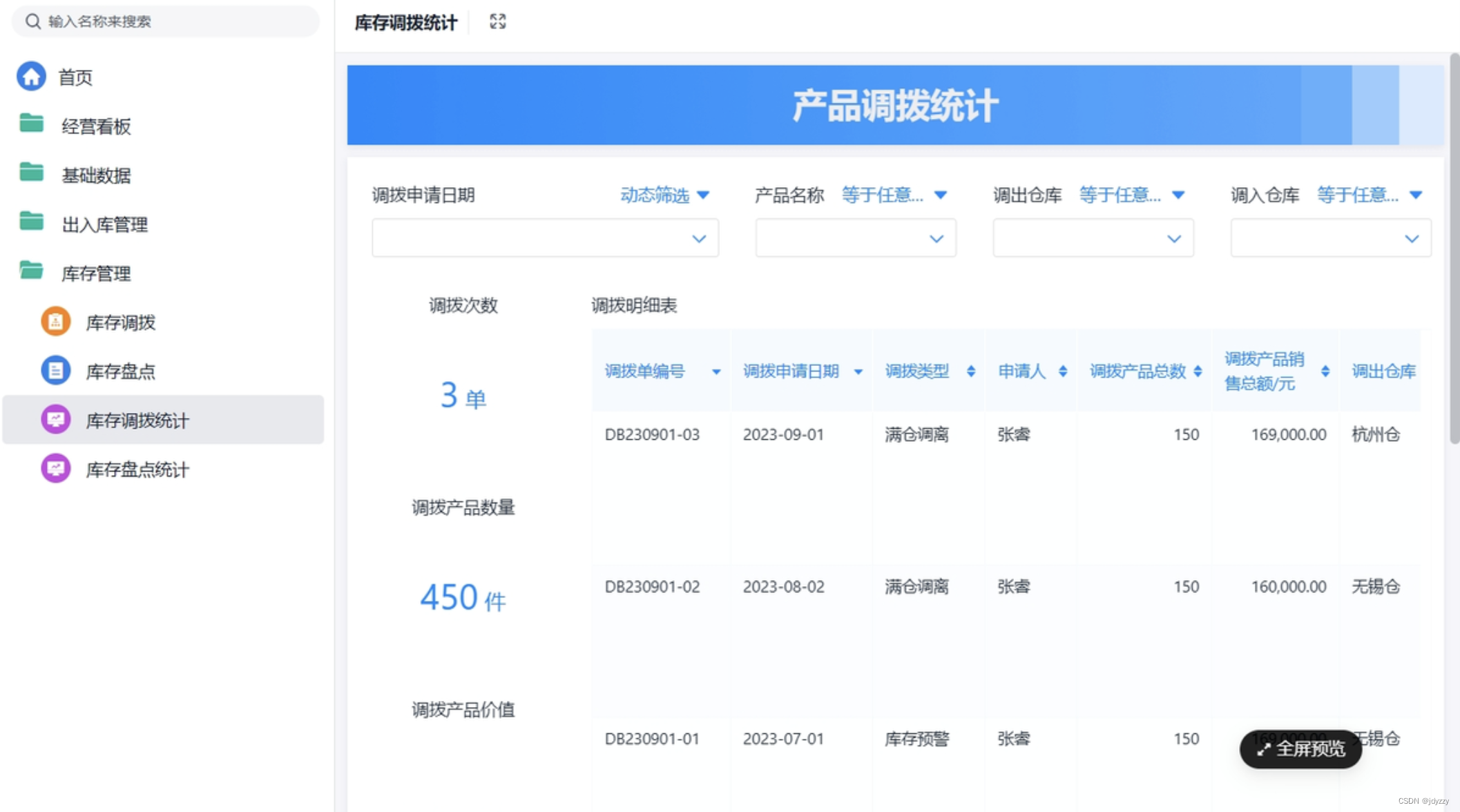Click order number DB230901-03
Image resolution: width=1460 pixels, height=812 pixels.
click(651, 435)
